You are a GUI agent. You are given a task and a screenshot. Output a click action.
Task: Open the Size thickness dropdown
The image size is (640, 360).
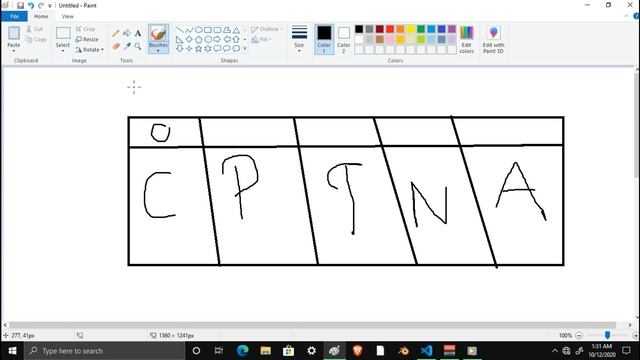point(299,39)
